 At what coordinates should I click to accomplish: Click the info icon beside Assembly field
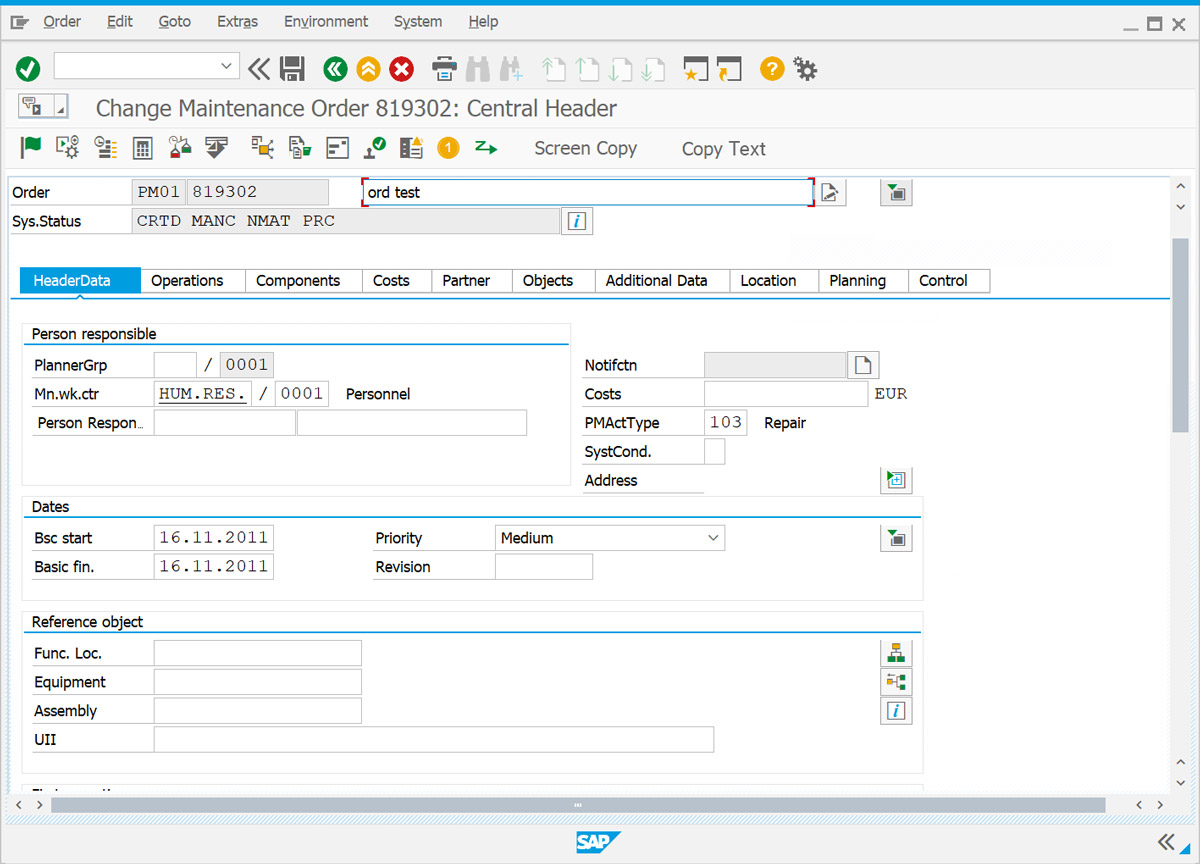(896, 711)
